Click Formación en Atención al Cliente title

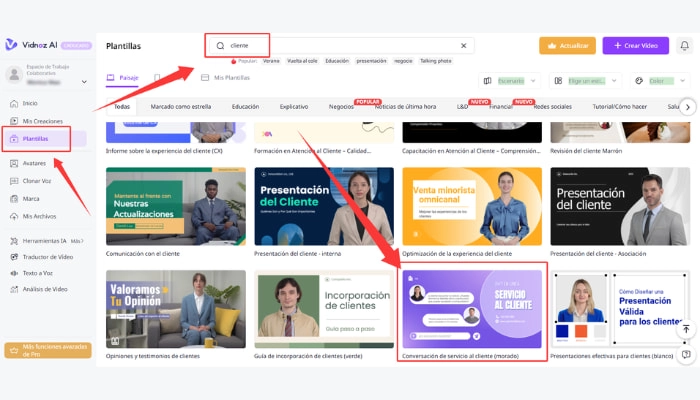(x=312, y=151)
